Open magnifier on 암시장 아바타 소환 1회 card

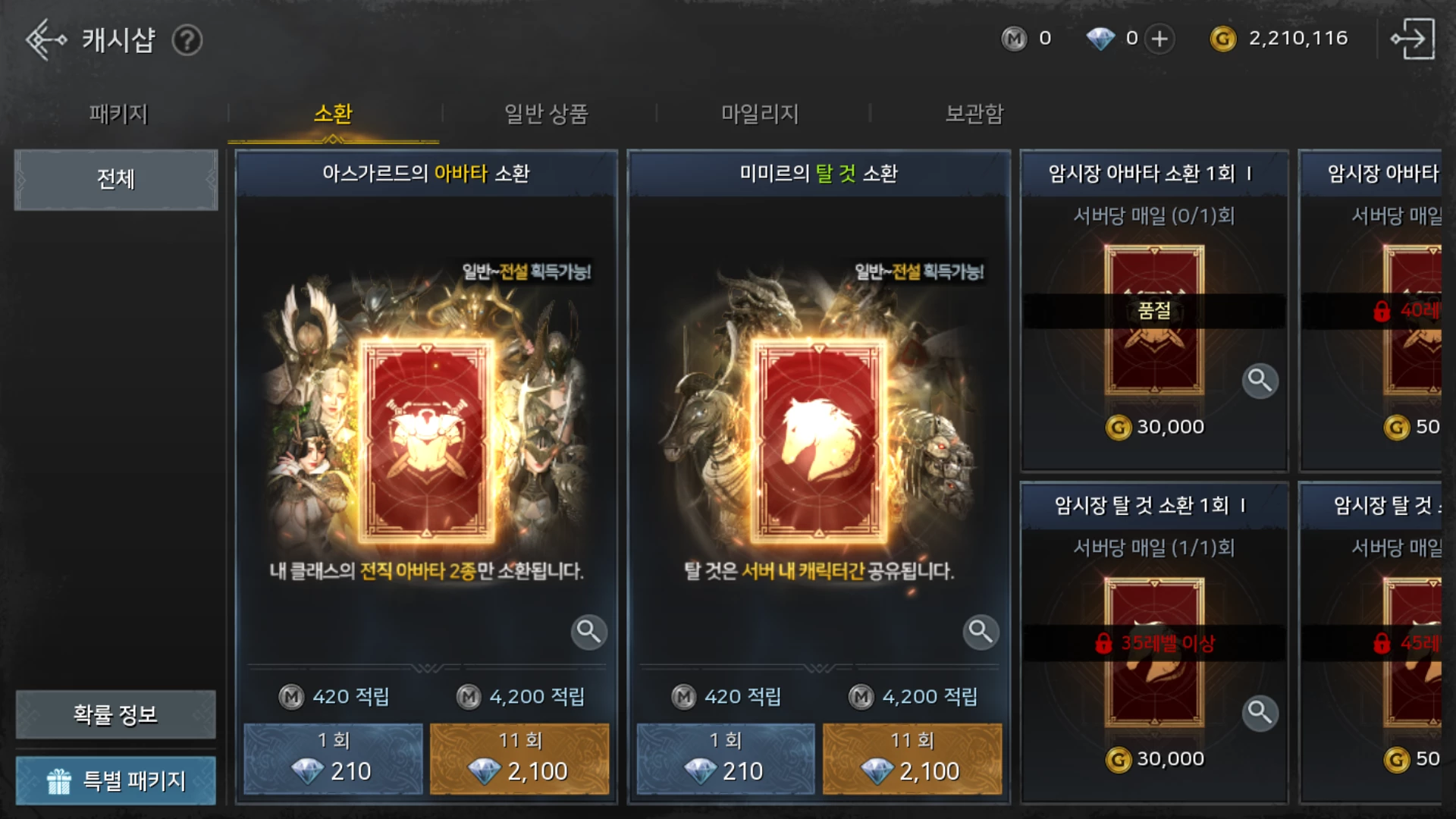click(1260, 381)
